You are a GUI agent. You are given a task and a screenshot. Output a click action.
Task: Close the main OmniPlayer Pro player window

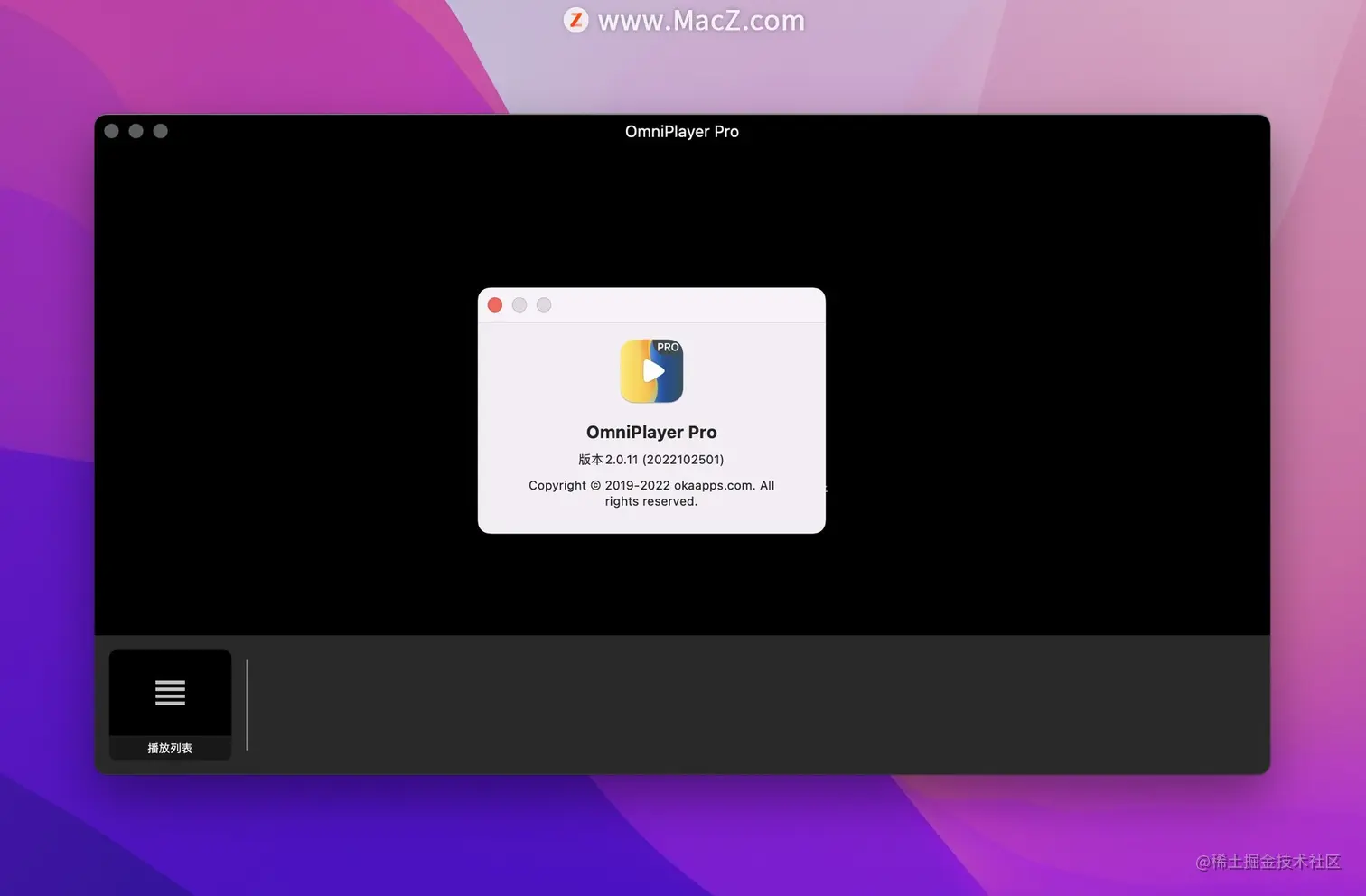(112, 131)
